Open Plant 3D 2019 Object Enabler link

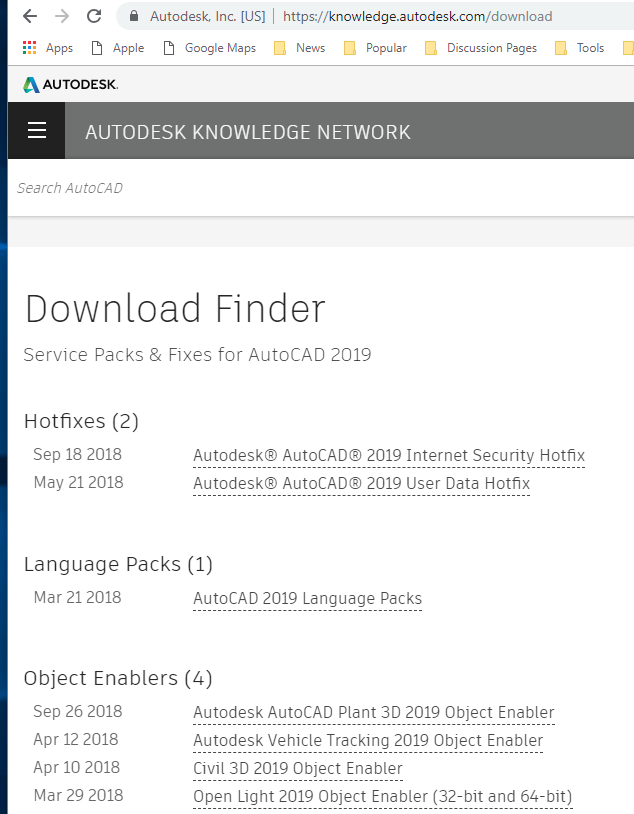click(373, 713)
